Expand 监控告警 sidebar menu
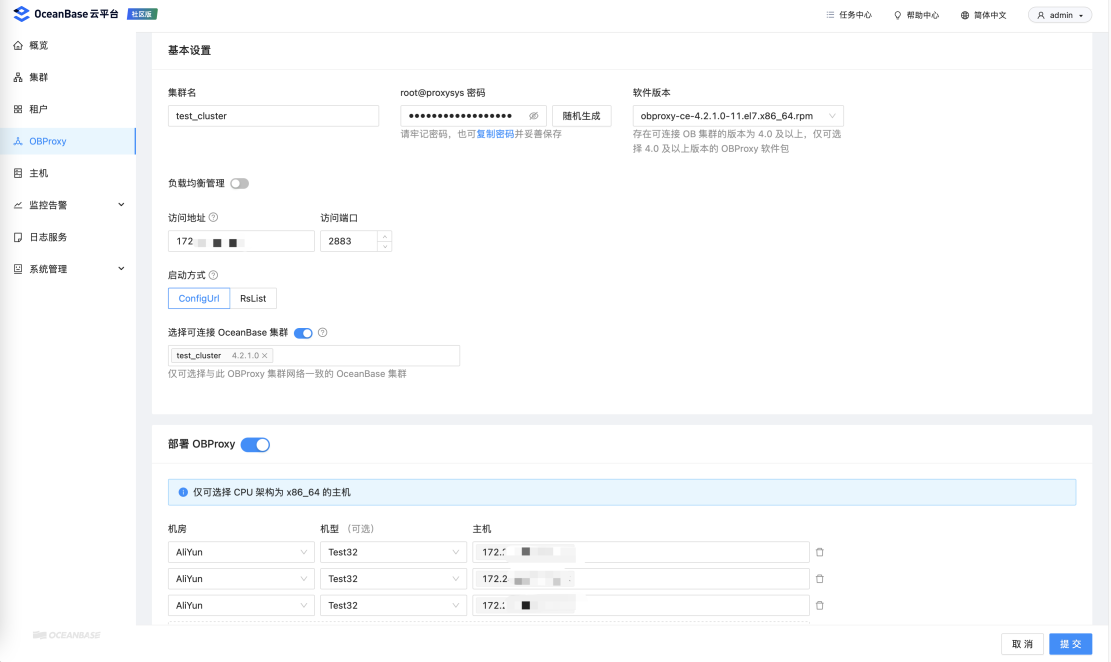This screenshot has height=662, width=1111. [x=68, y=205]
